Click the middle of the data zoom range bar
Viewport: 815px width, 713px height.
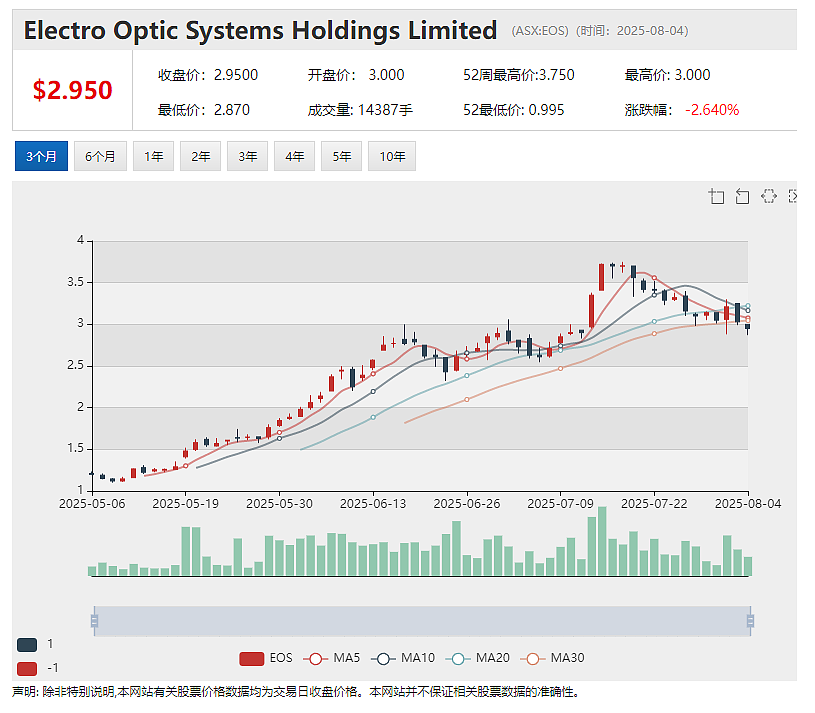click(x=422, y=621)
